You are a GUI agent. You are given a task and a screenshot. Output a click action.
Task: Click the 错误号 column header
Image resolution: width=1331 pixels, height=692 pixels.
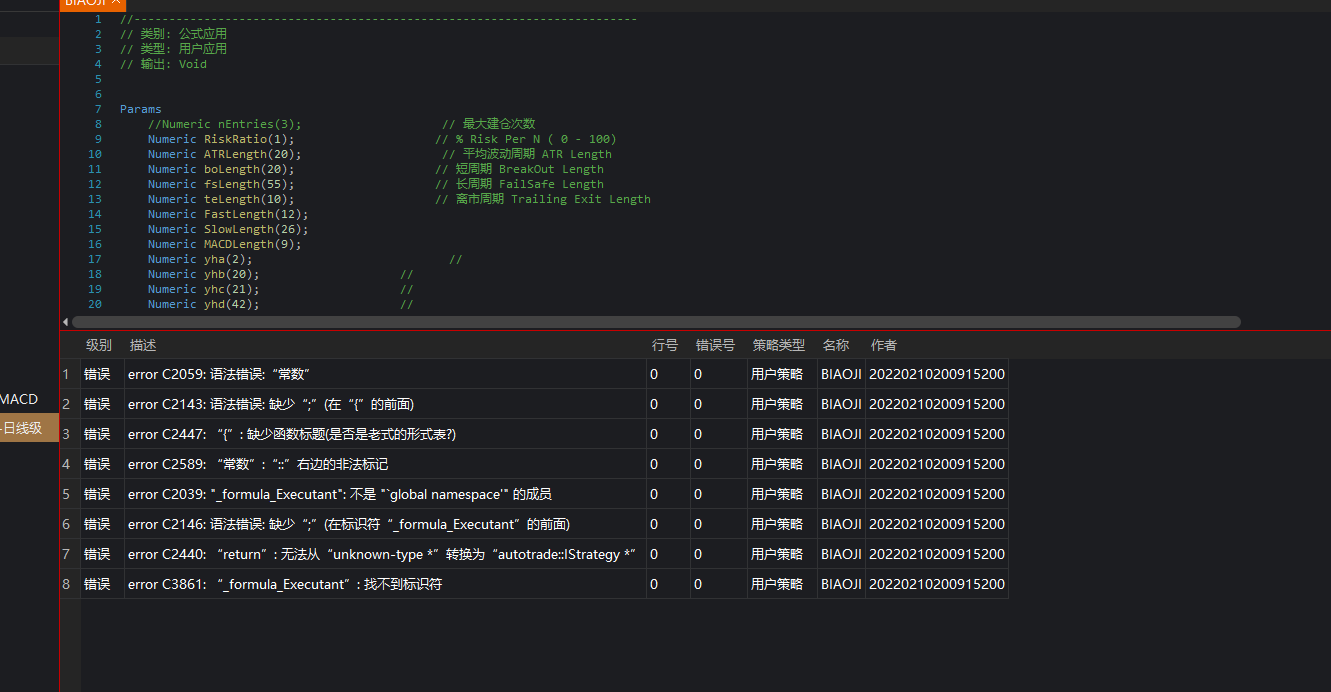715,345
